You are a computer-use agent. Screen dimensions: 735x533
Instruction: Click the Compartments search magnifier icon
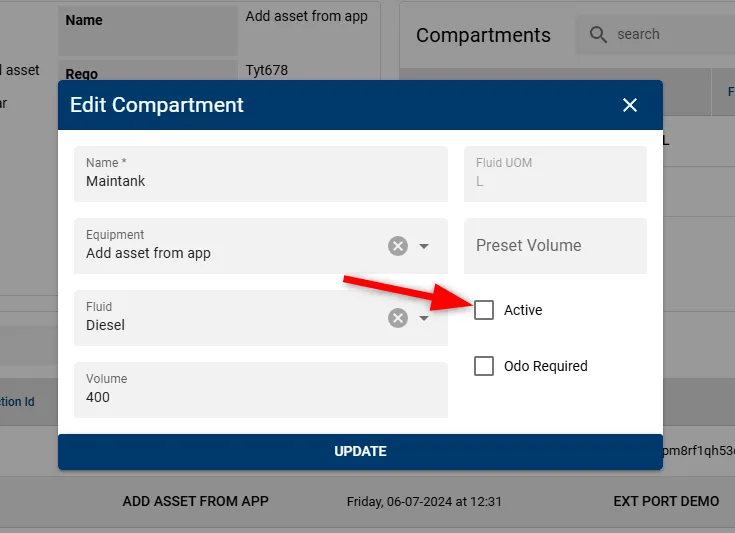click(x=598, y=34)
